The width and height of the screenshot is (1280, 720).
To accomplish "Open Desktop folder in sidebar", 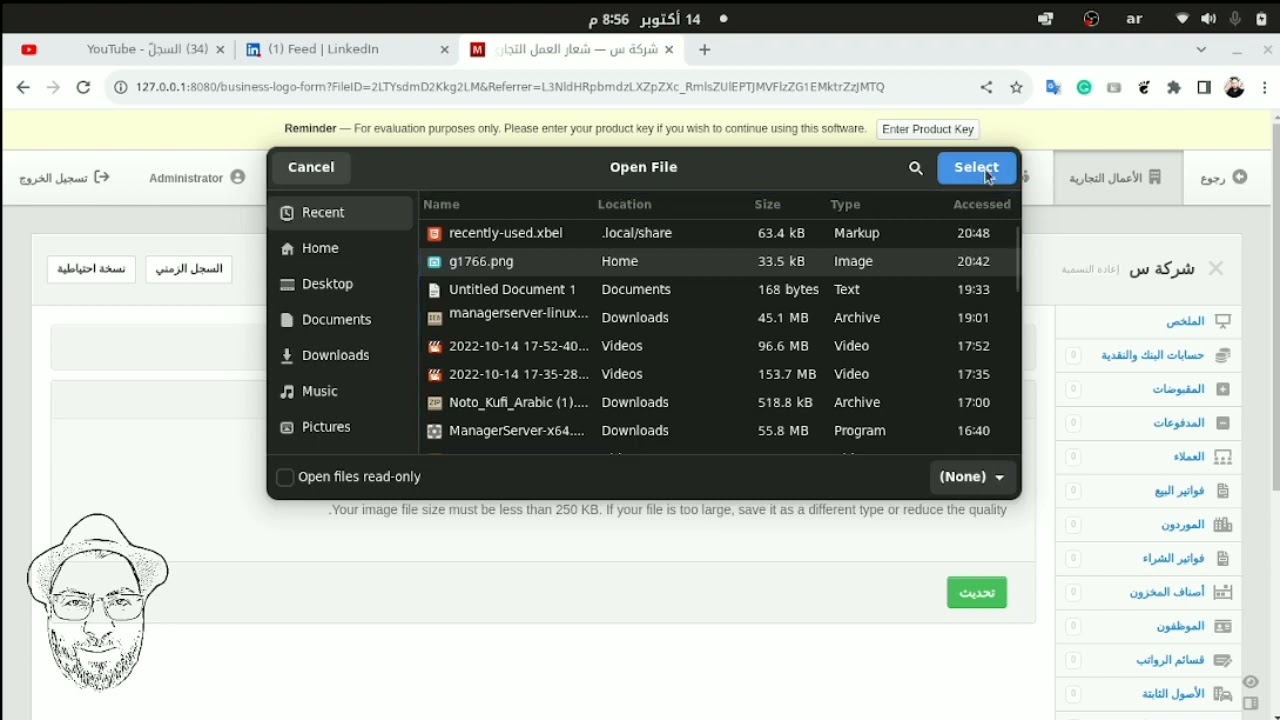I will (341, 284).
